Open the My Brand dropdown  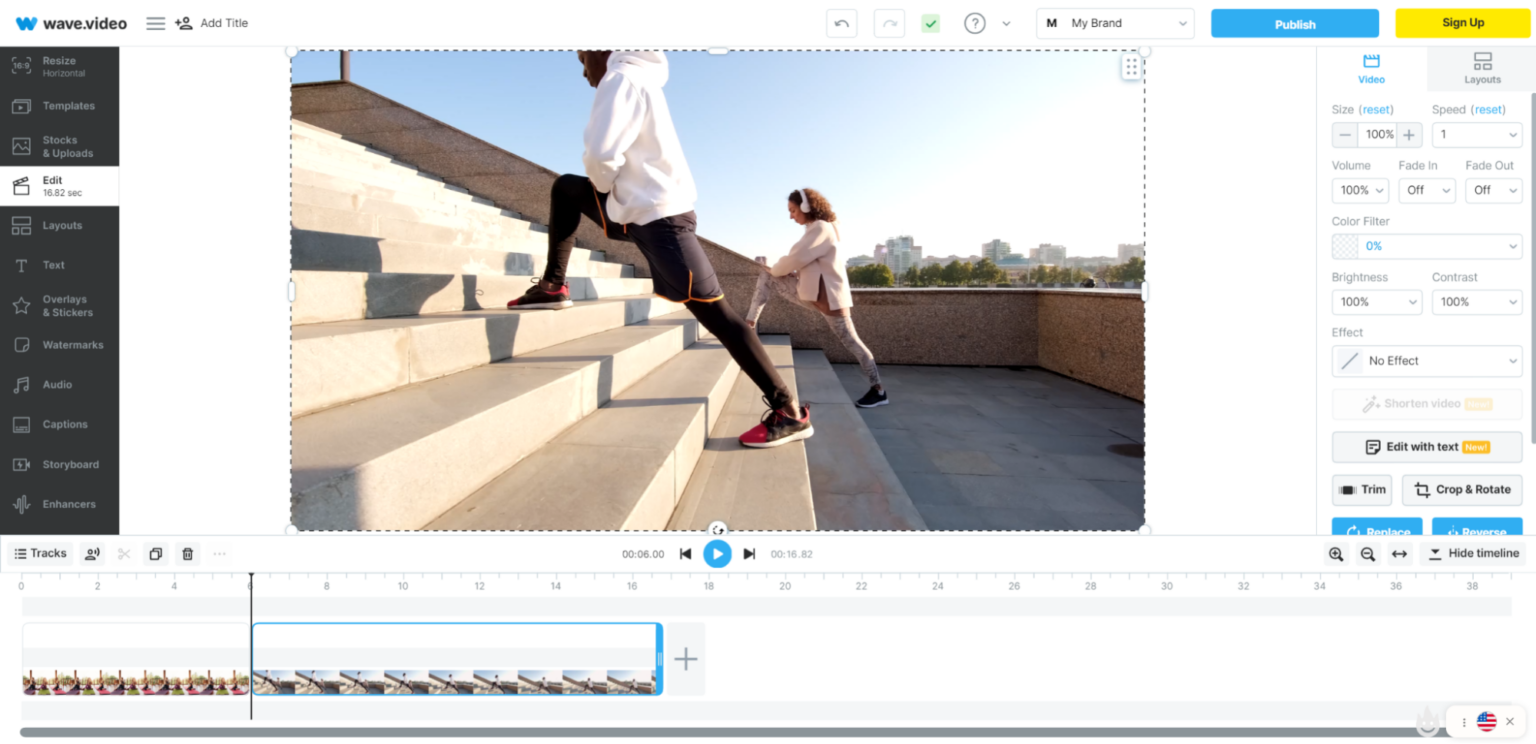click(x=1115, y=23)
